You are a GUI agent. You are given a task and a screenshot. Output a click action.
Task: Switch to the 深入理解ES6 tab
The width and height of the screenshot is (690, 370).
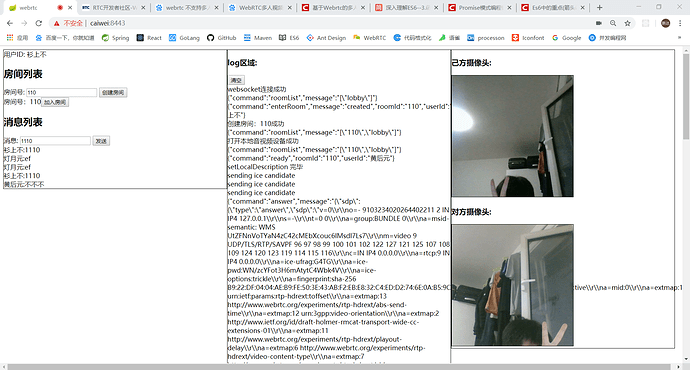coord(406,7)
